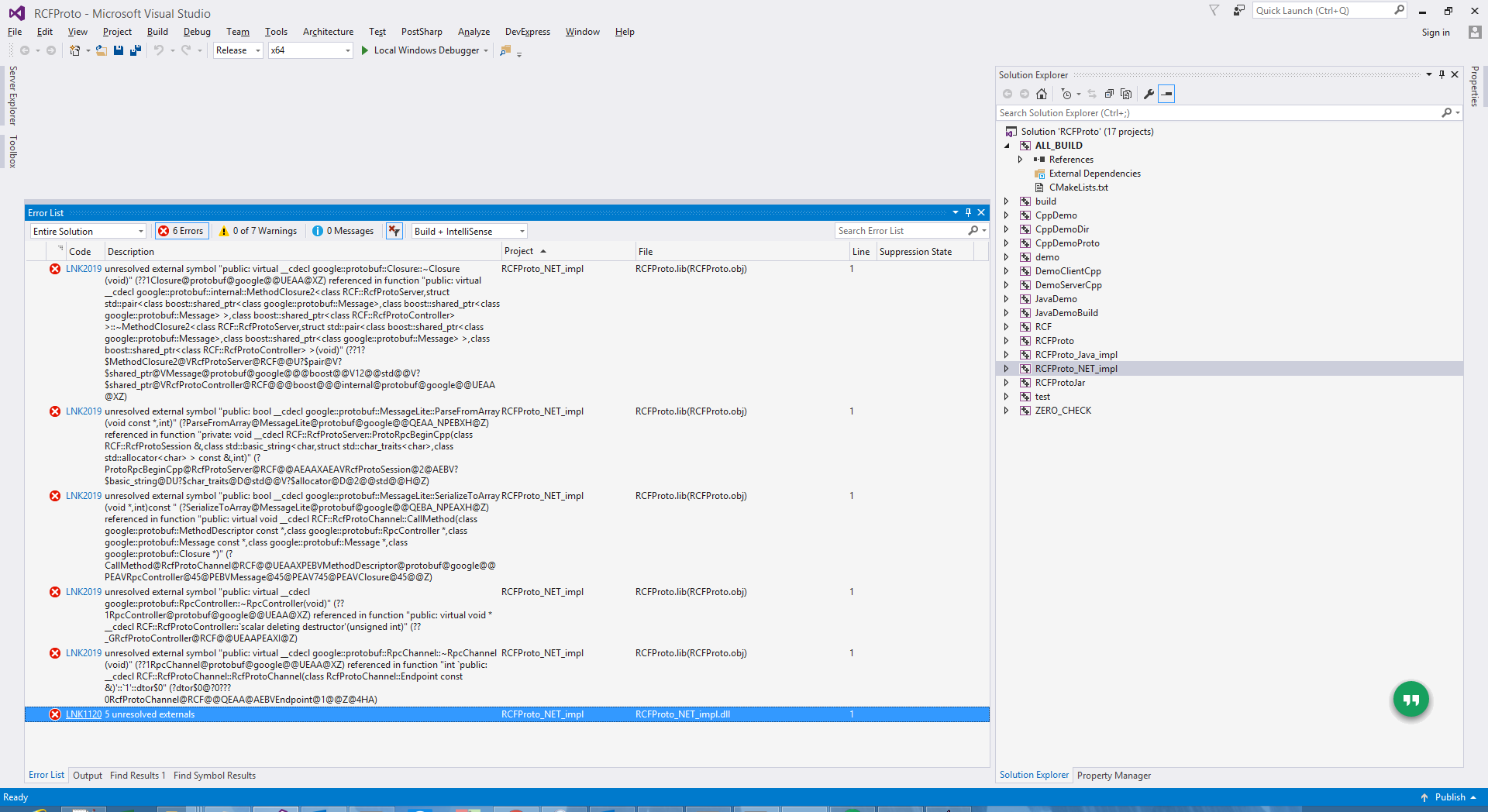
Task: Open the DevExpress menu
Action: pos(528,32)
